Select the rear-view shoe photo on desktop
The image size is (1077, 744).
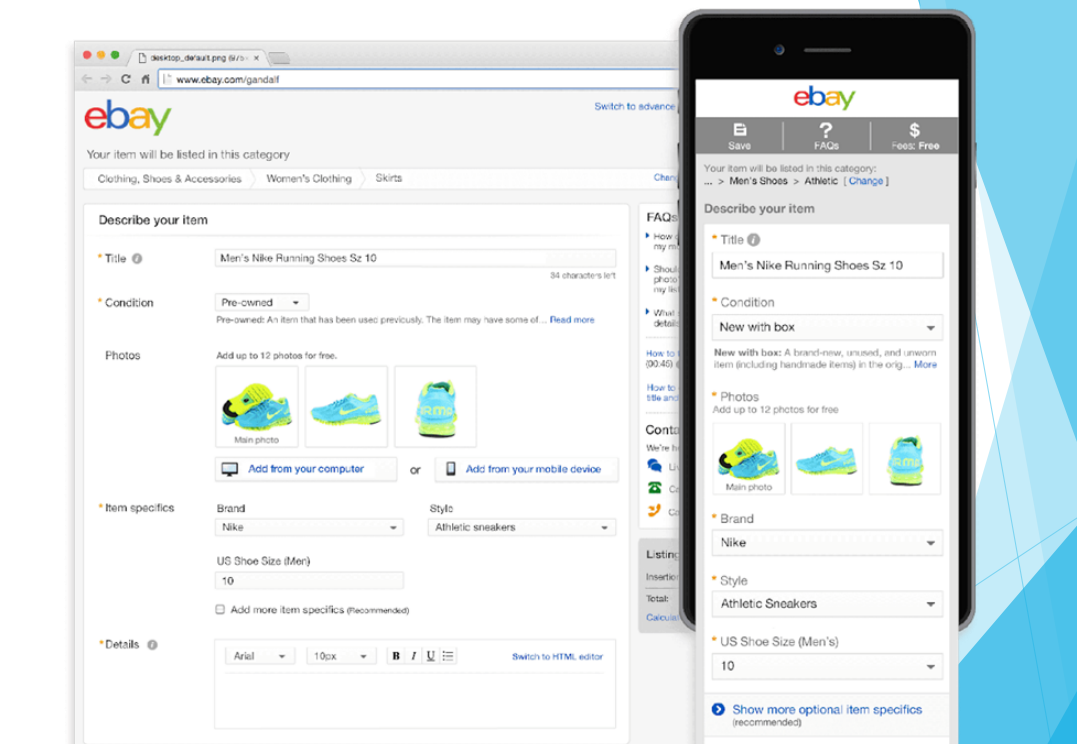coord(435,406)
